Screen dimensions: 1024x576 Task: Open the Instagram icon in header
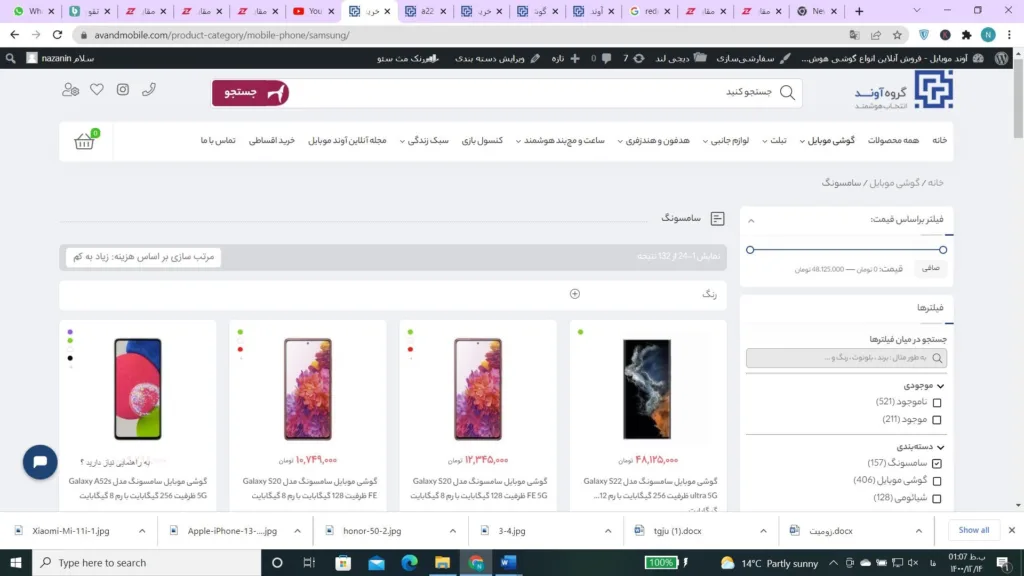123,89
